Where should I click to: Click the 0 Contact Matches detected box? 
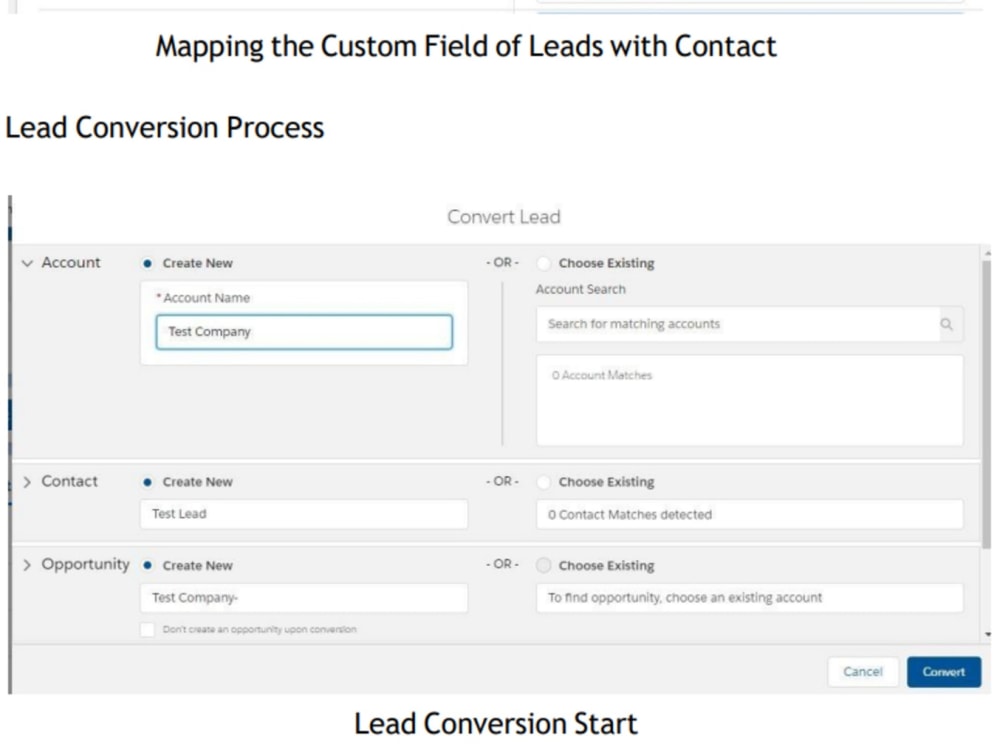[749, 514]
